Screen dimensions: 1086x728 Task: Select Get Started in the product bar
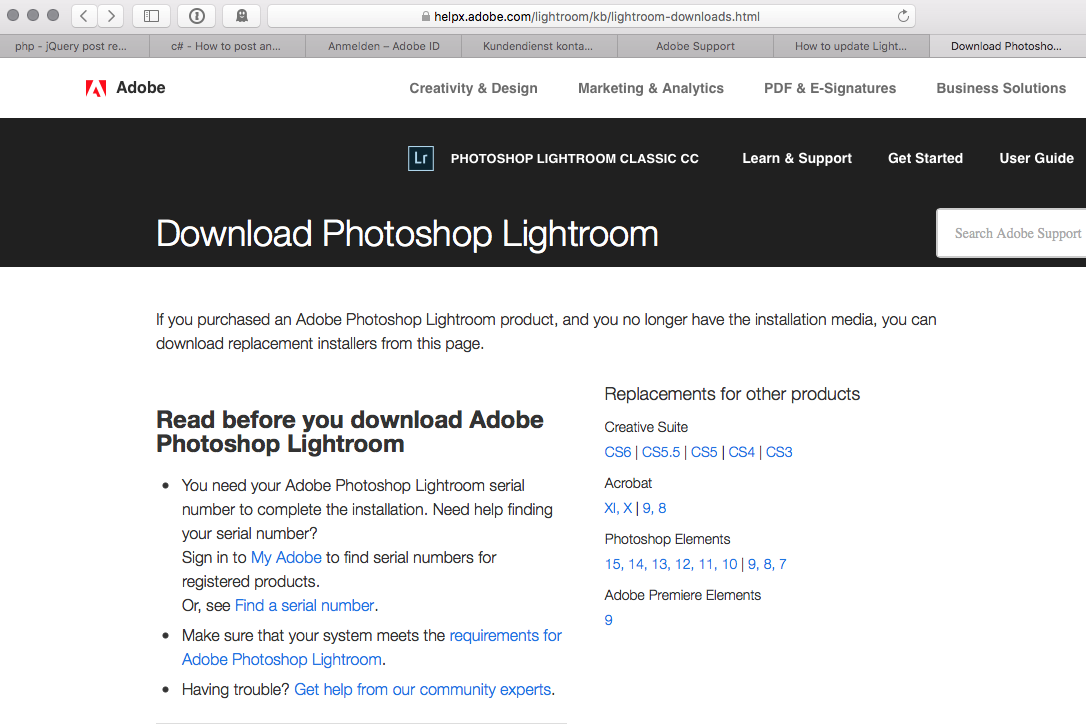click(x=925, y=158)
